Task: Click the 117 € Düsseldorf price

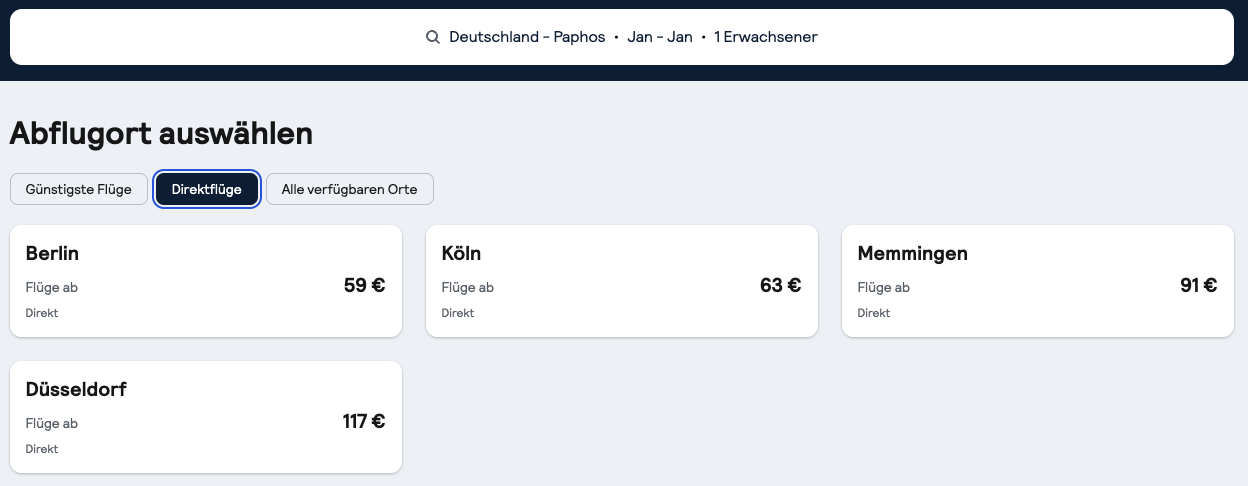Action: (x=363, y=421)
